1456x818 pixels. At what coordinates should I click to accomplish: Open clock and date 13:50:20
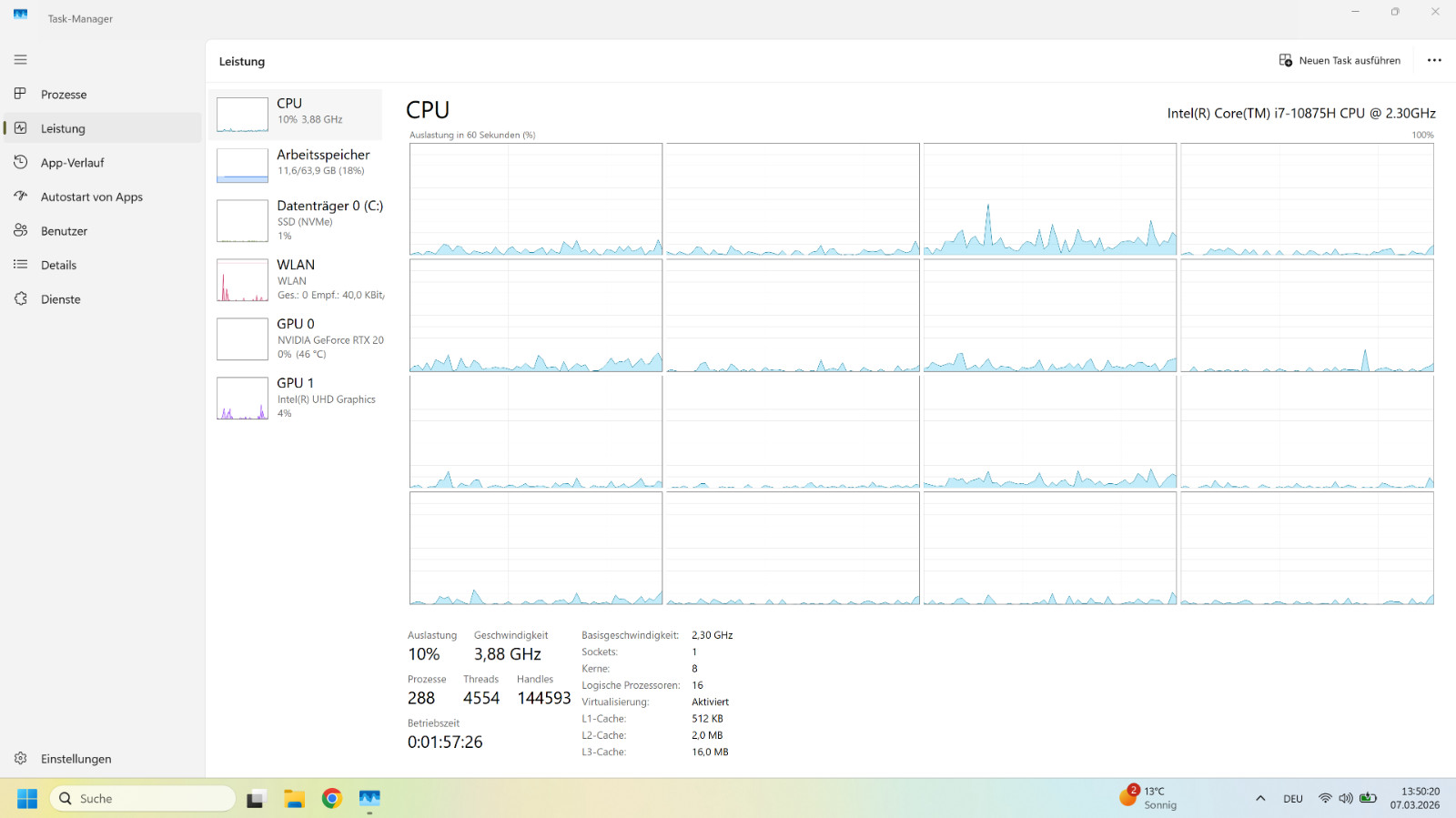[x=1415, y=798]
